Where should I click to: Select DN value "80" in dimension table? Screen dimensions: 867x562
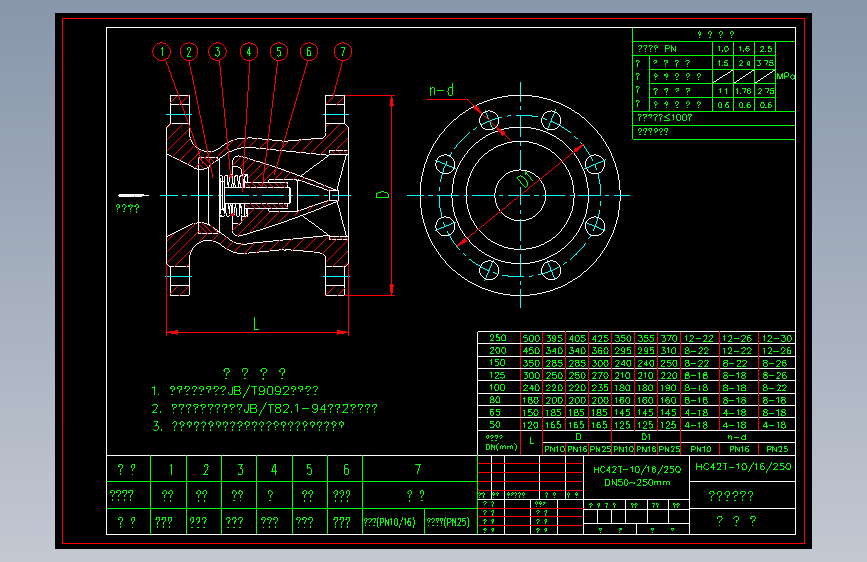tap(495, 400)
